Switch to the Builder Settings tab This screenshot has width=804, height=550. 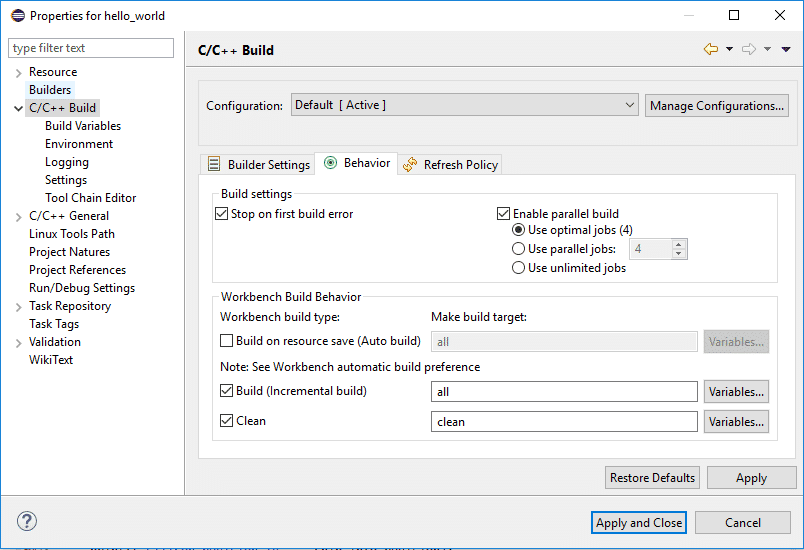[257, 165]
